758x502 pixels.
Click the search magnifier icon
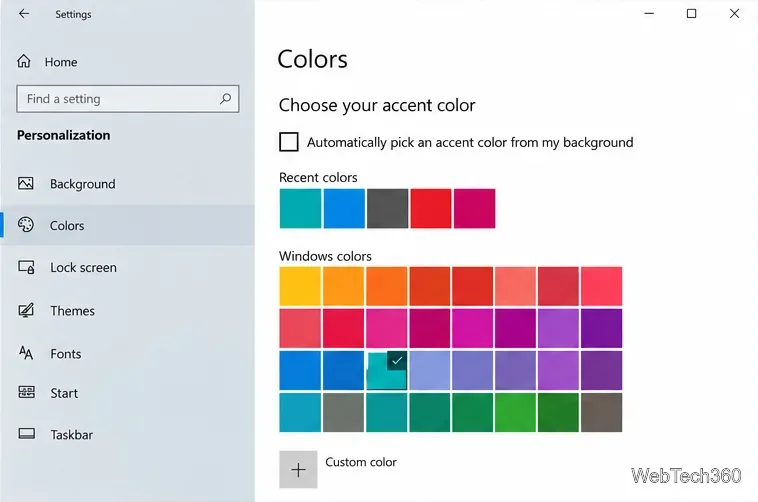coord(225,99)
